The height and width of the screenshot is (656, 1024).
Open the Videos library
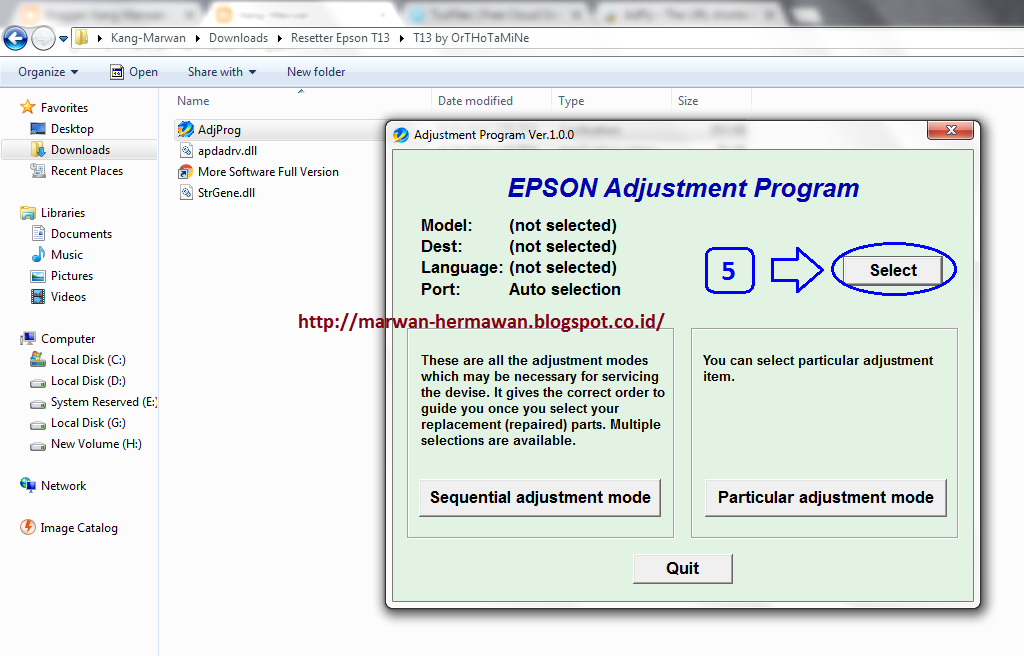coord(68,297)
